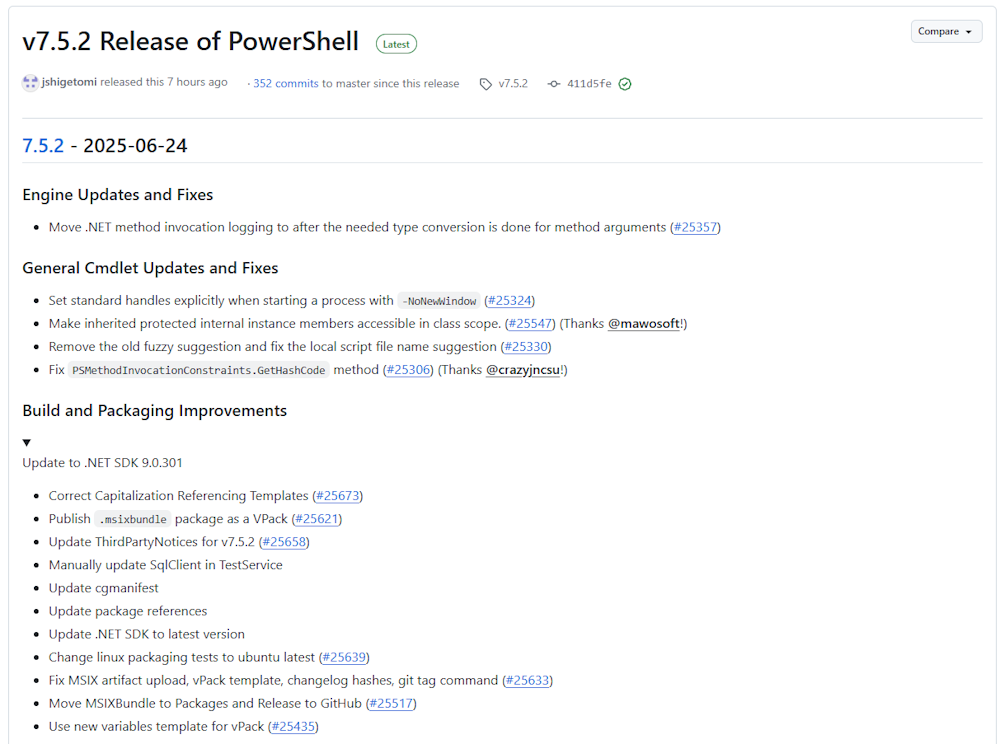Open pull request #25357
Viewport: 1000px width, 744px height.
(x=695, y=227)
